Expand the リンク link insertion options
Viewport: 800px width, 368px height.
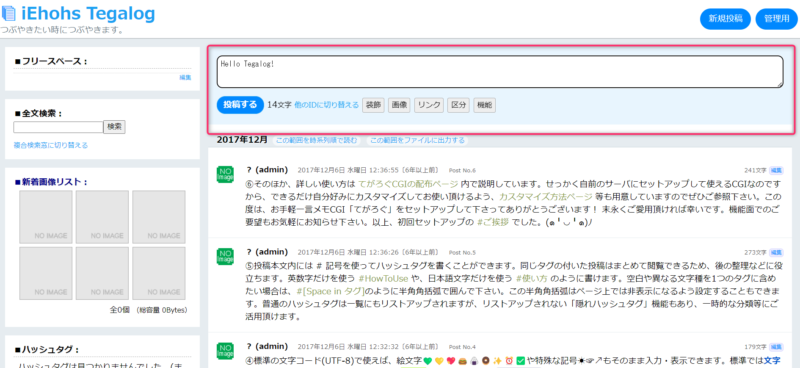[429, 105]
